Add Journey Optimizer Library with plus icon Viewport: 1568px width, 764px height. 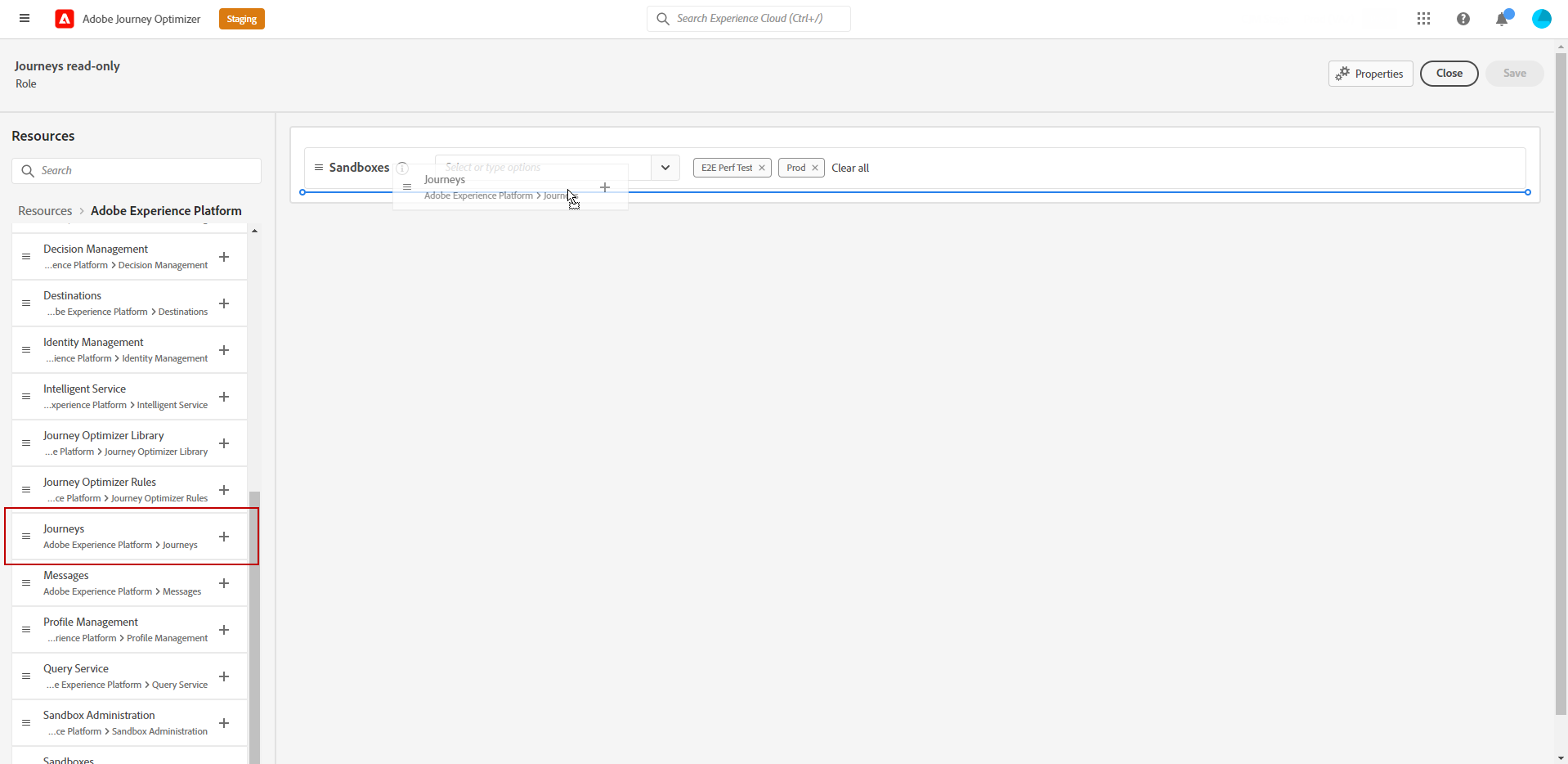(224, 443)
